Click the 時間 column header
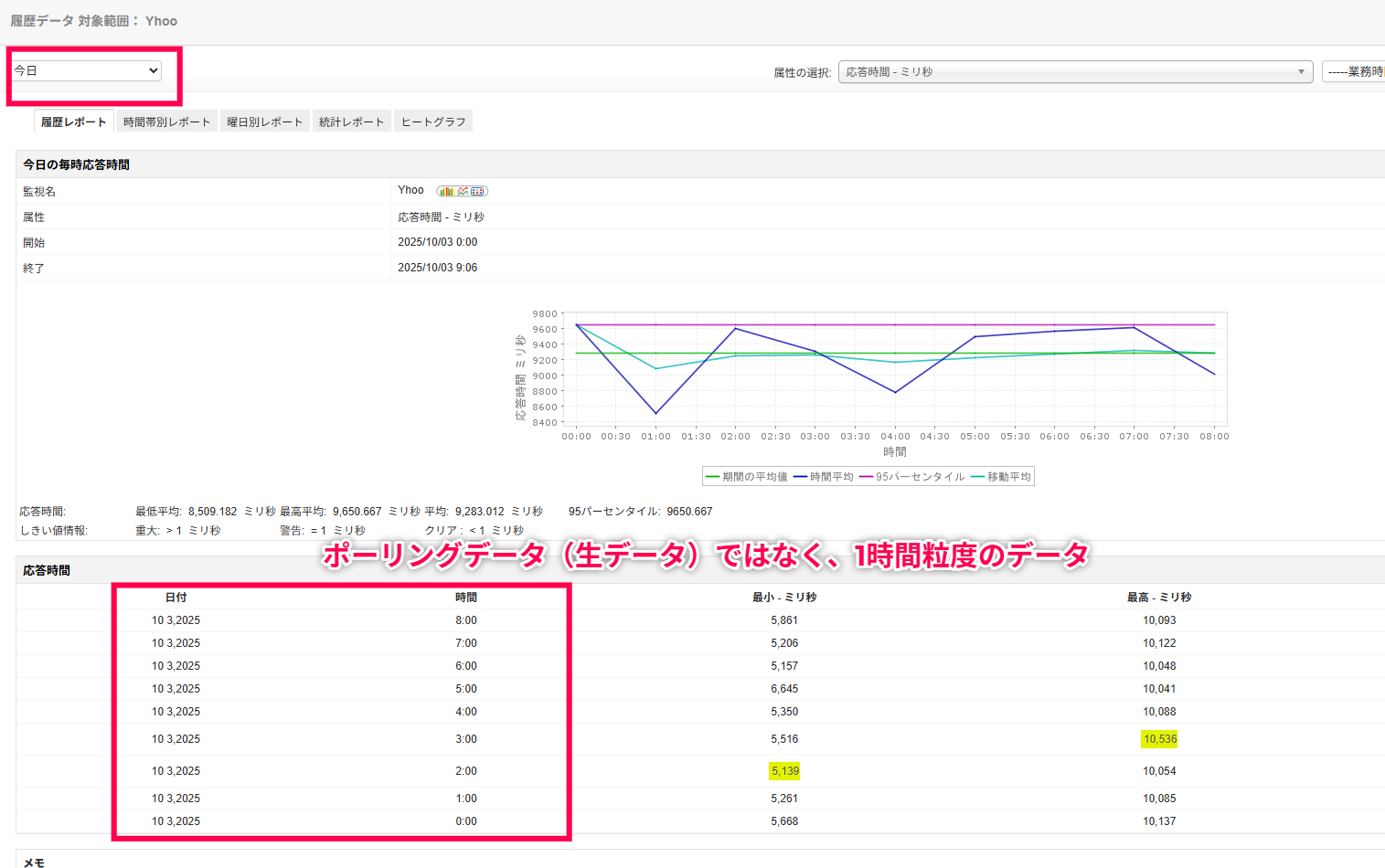Screen dimensions: 1385x868 point(466,598)
